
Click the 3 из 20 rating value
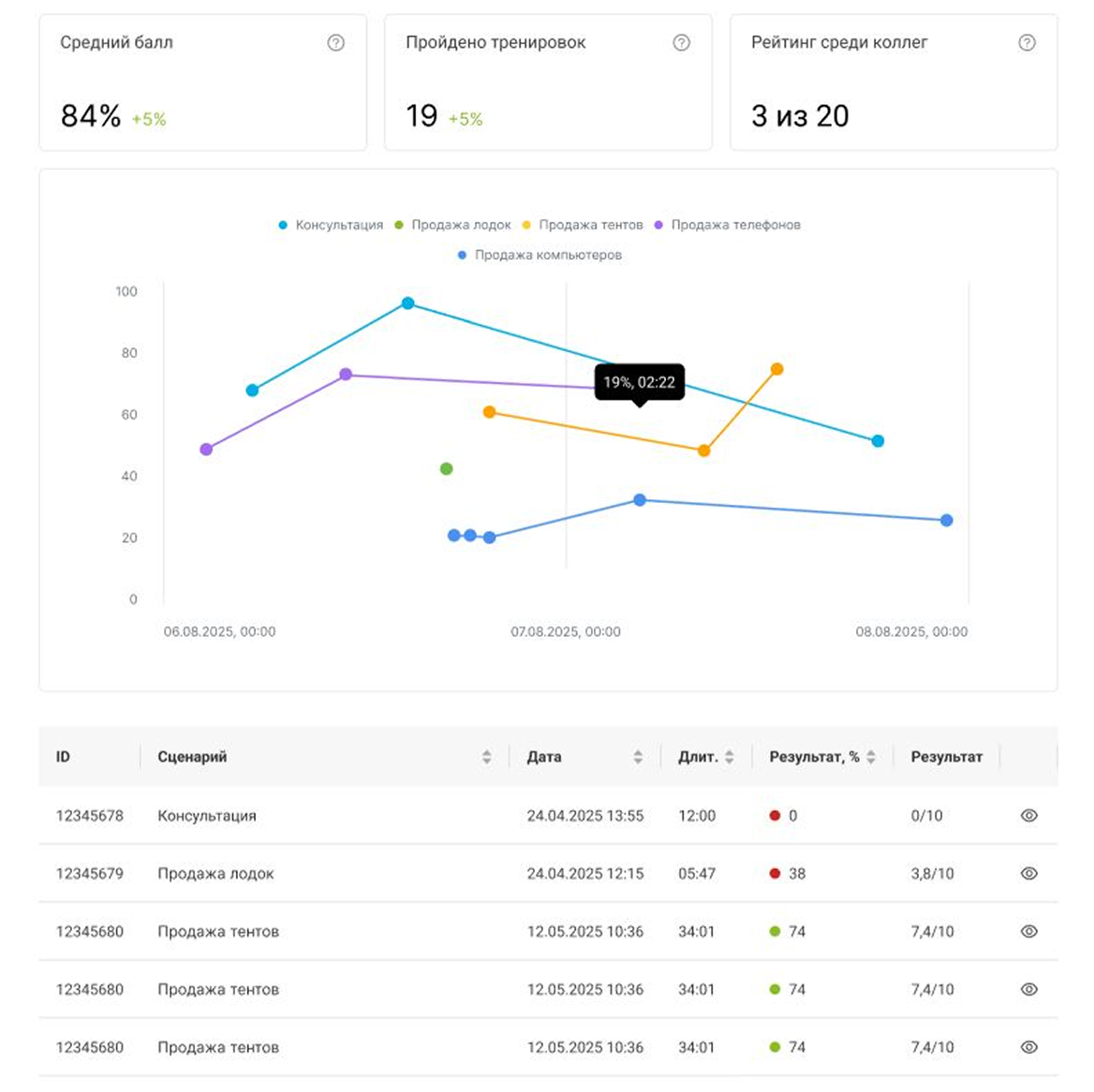[800, 116]
